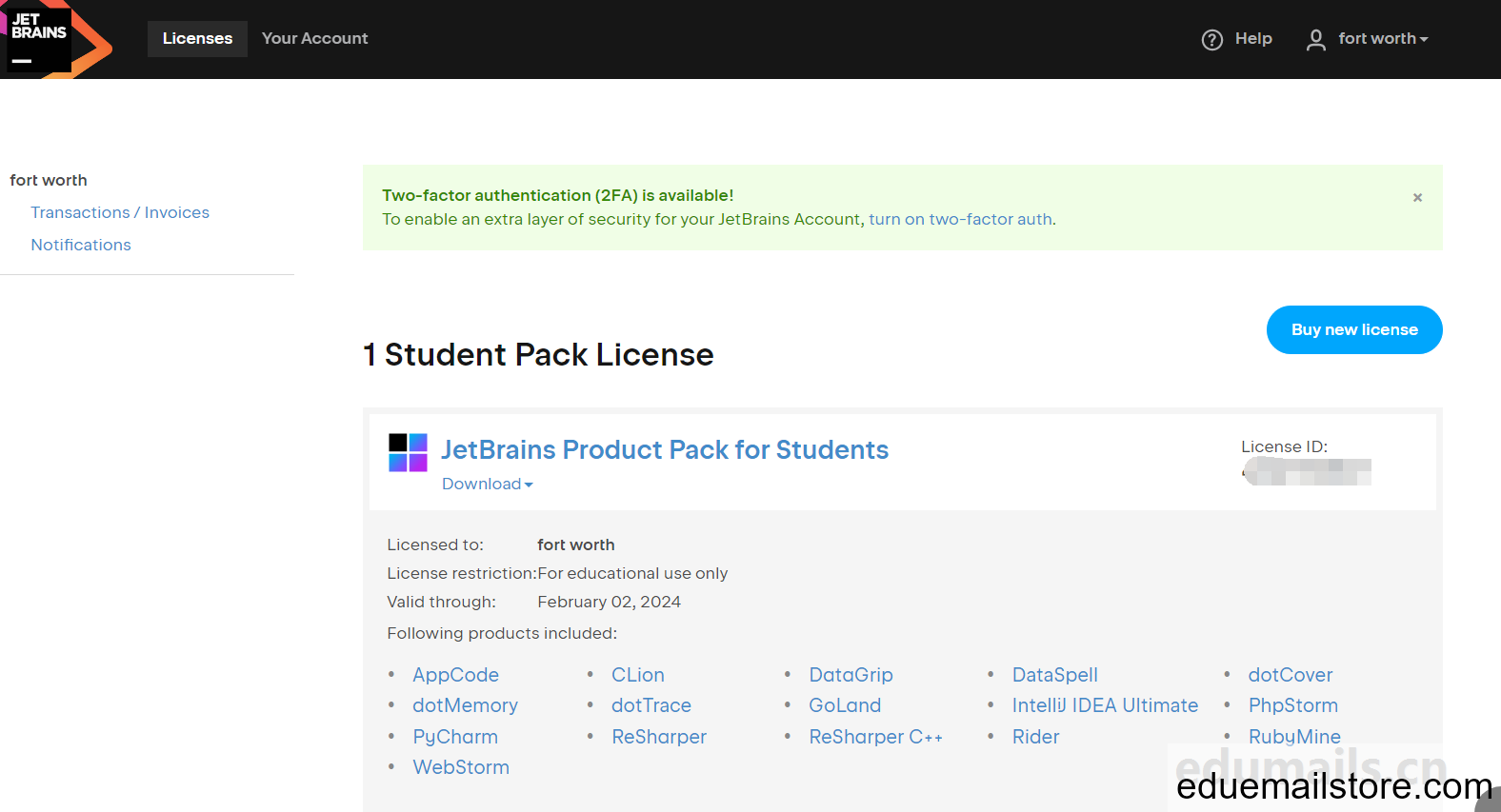
Task: Click turn on two-factor auth link
Action: pos(960,219)
